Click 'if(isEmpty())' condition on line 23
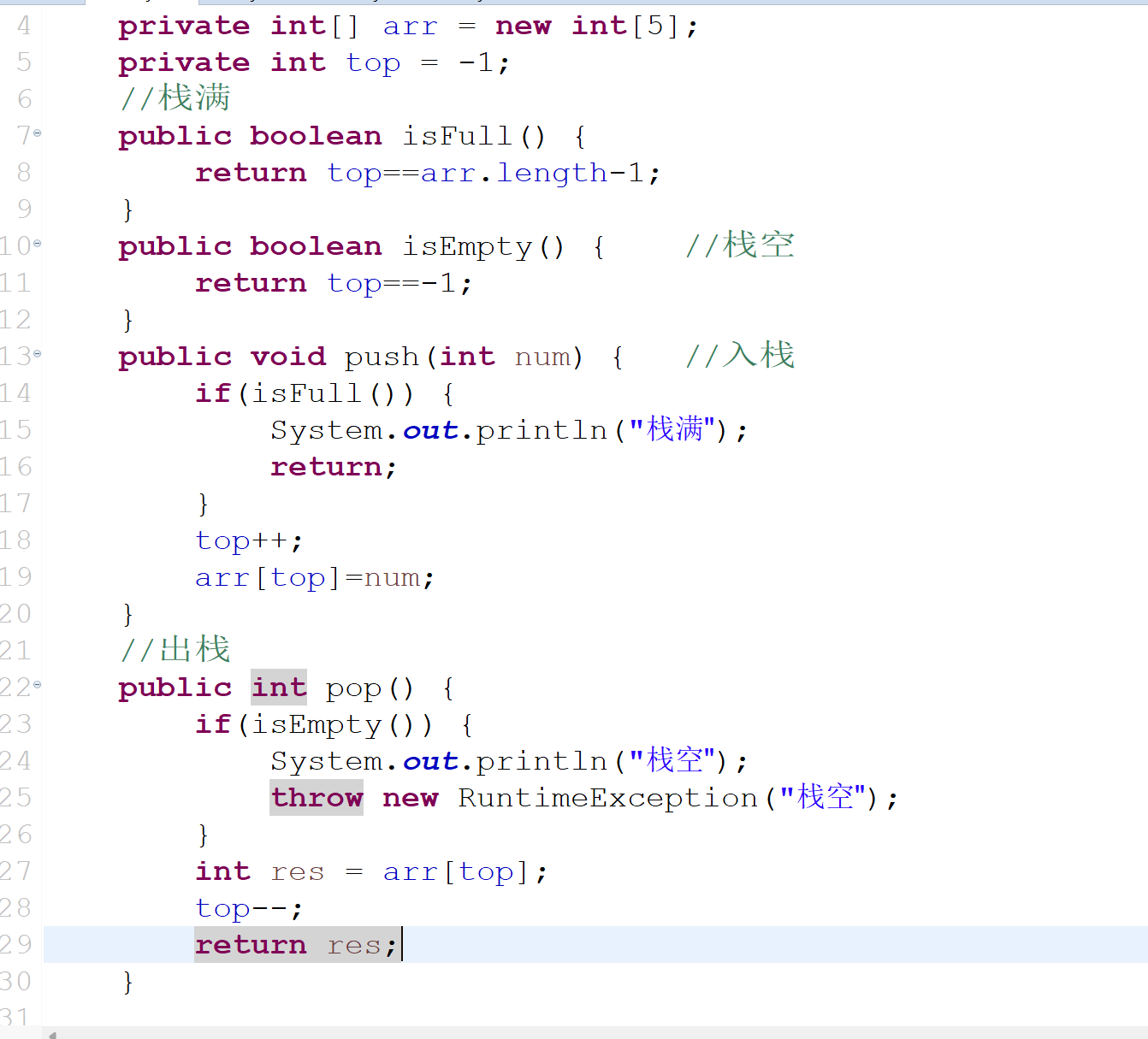This screenshot has height=1039, width=1148. [x=314, y=725]
